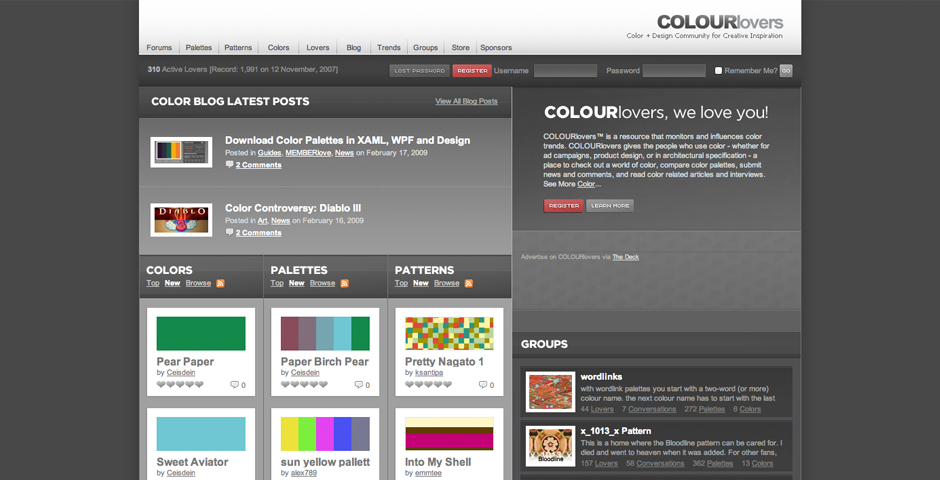Click the COLOURlovers logo in the header

point(719,23)
